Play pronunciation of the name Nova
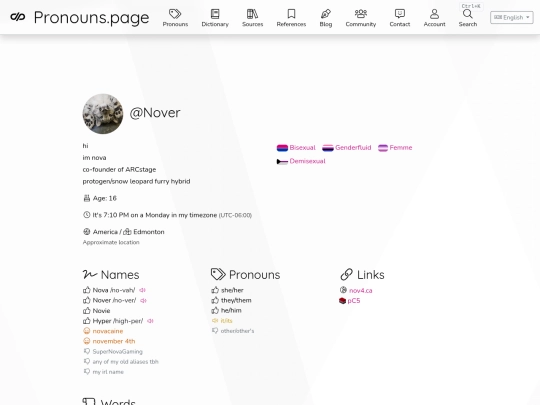The image size is (540, 405). 142,290
